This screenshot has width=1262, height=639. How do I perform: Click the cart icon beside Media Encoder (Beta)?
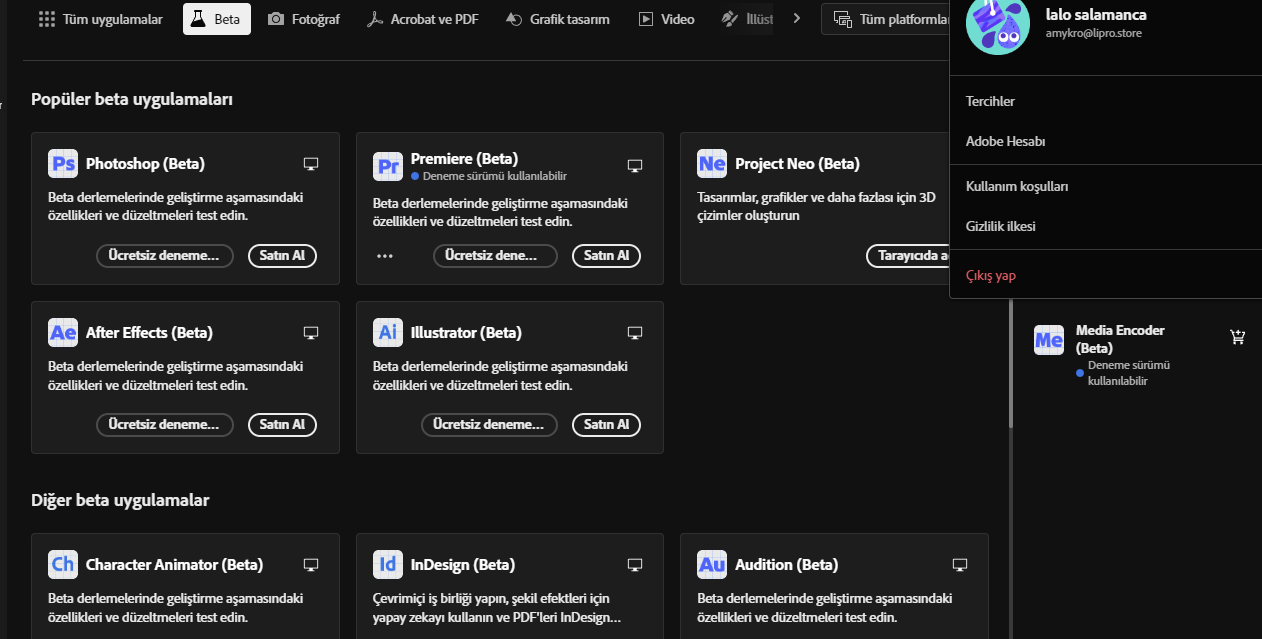[x=1238, y=337]
